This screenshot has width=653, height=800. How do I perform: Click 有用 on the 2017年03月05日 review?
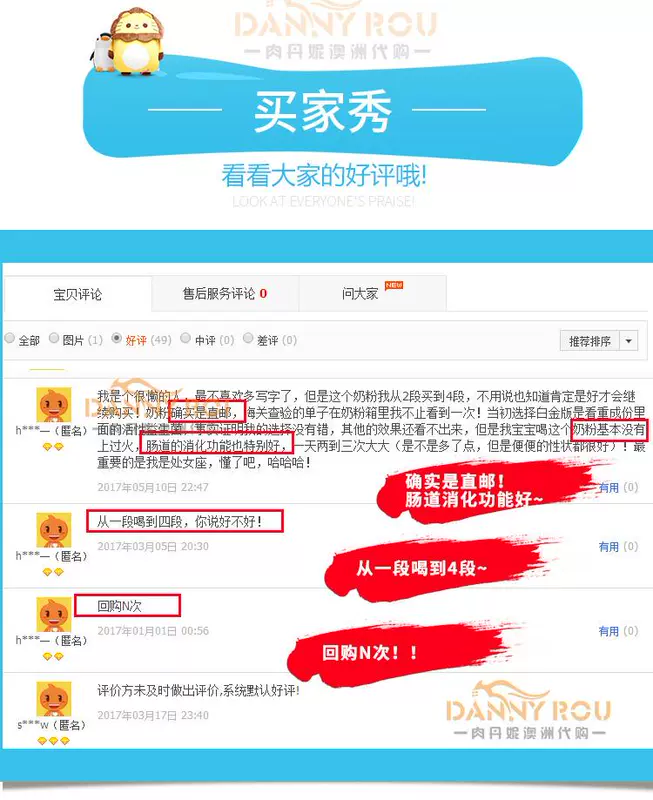click(x=609, y=547)
